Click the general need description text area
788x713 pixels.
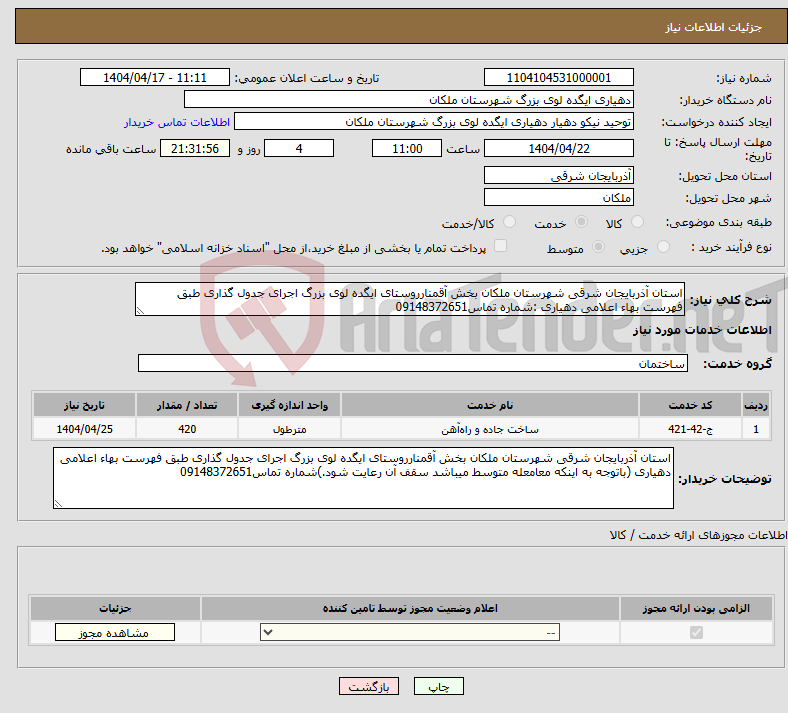click(410, 299)
